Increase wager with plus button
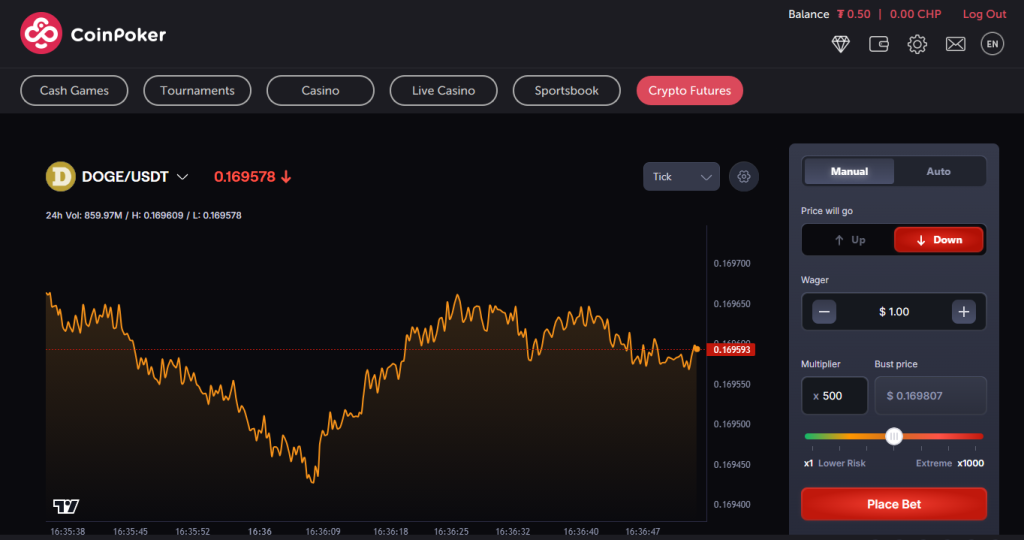1024x540 pixels. (x=963, y=311)
